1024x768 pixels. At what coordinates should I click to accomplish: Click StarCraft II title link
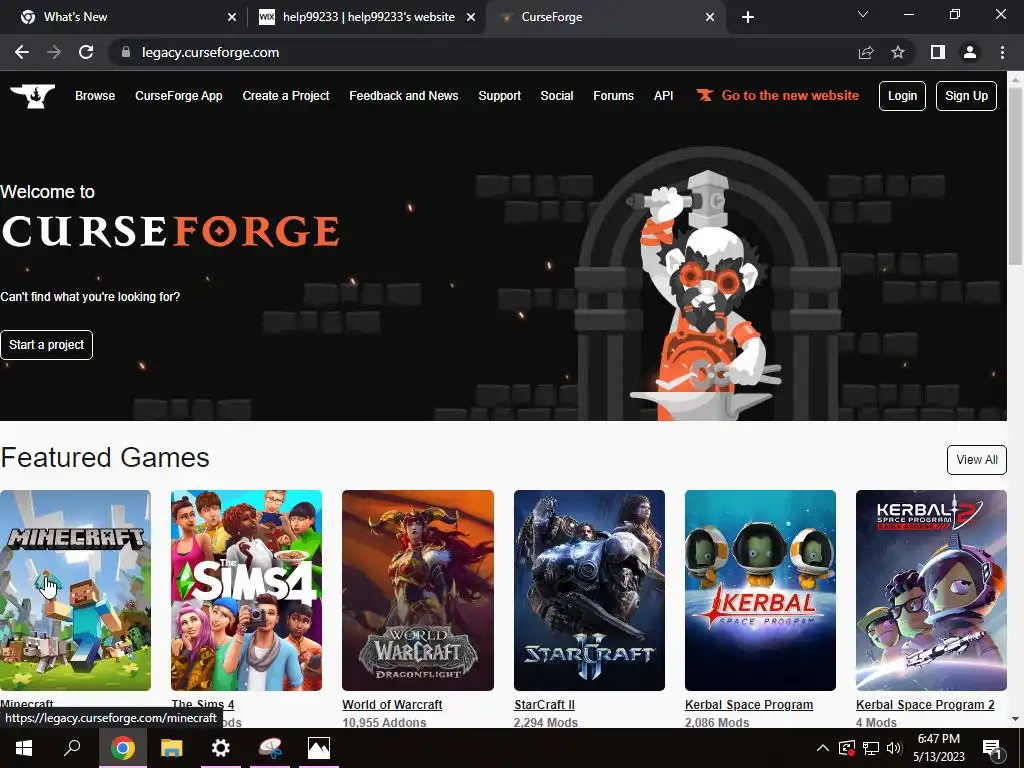click(x=544, y=705)
